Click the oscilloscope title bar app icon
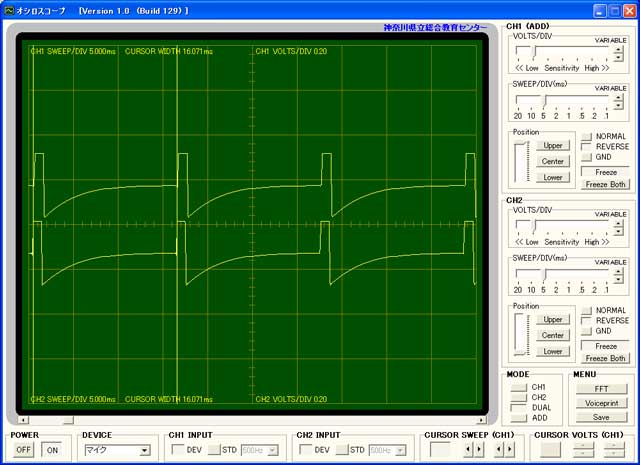Image resolution: width=640 pixels, height=465 pixels. coord(9,11)
